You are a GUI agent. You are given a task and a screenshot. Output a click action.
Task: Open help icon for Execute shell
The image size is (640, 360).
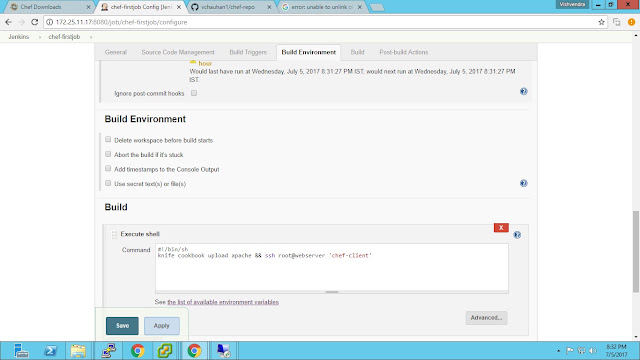(x=517, y=235)
